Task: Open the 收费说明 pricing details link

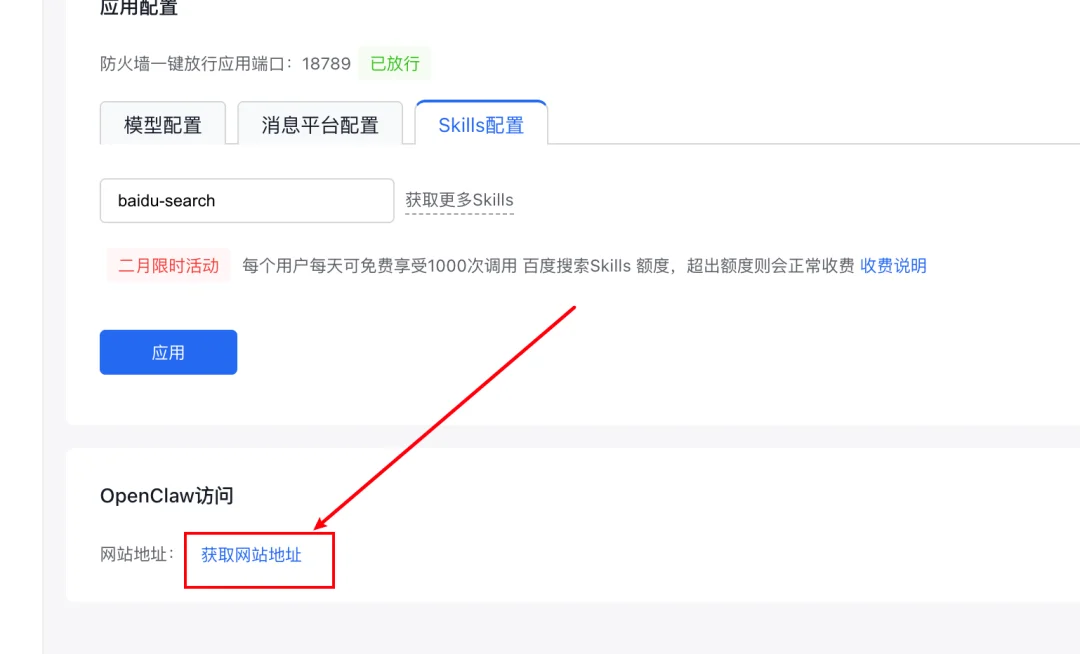Action: click(x=892, y=265)
